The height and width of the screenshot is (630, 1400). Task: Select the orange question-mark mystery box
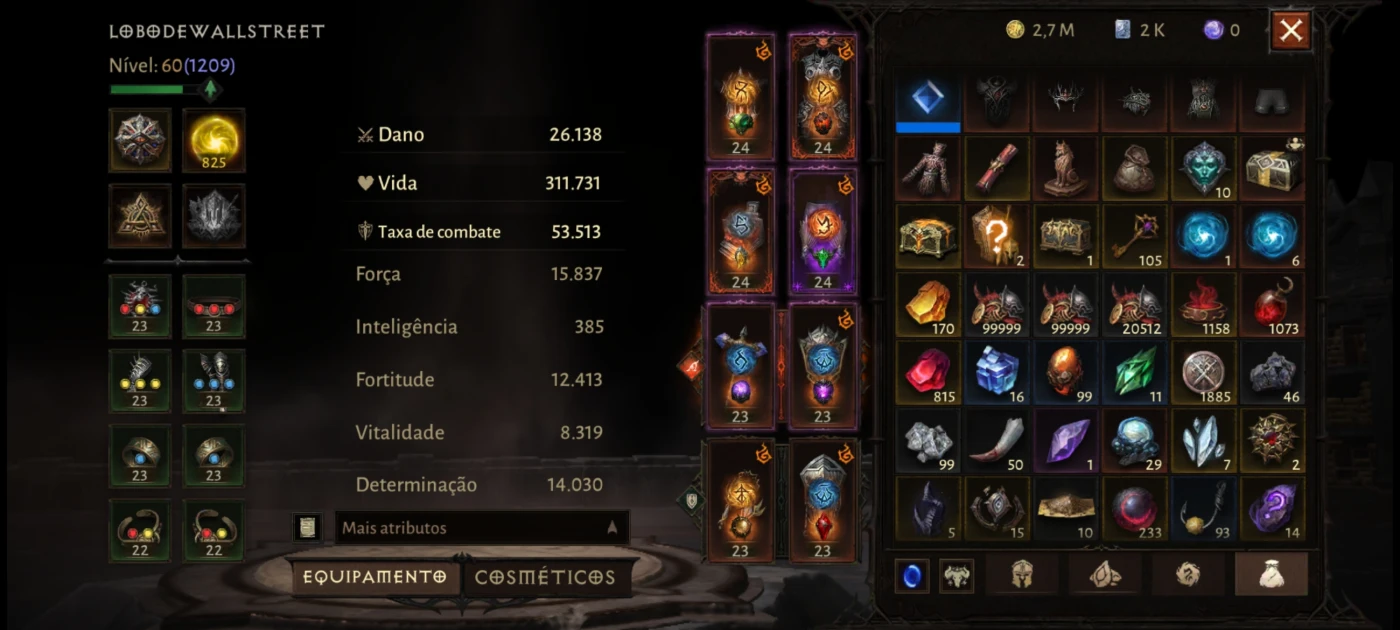pos(996,237)
